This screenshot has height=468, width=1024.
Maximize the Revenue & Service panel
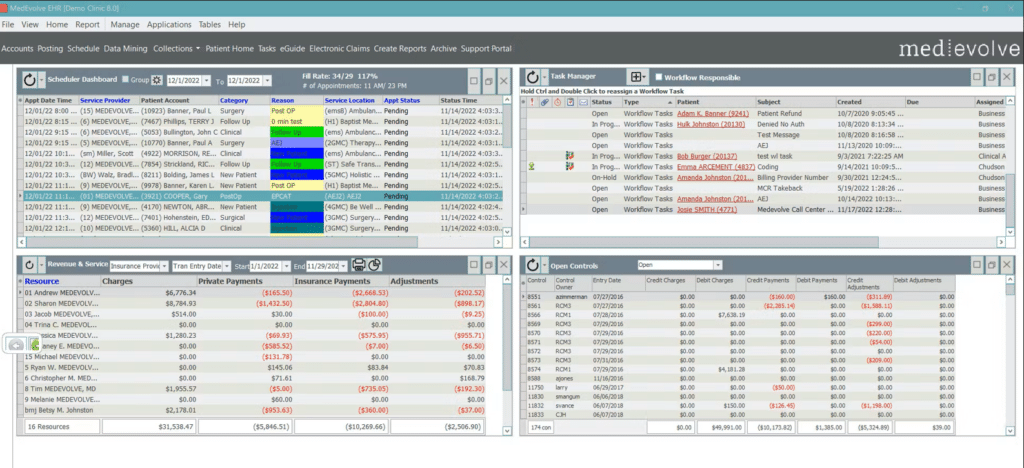coord(474,264)
